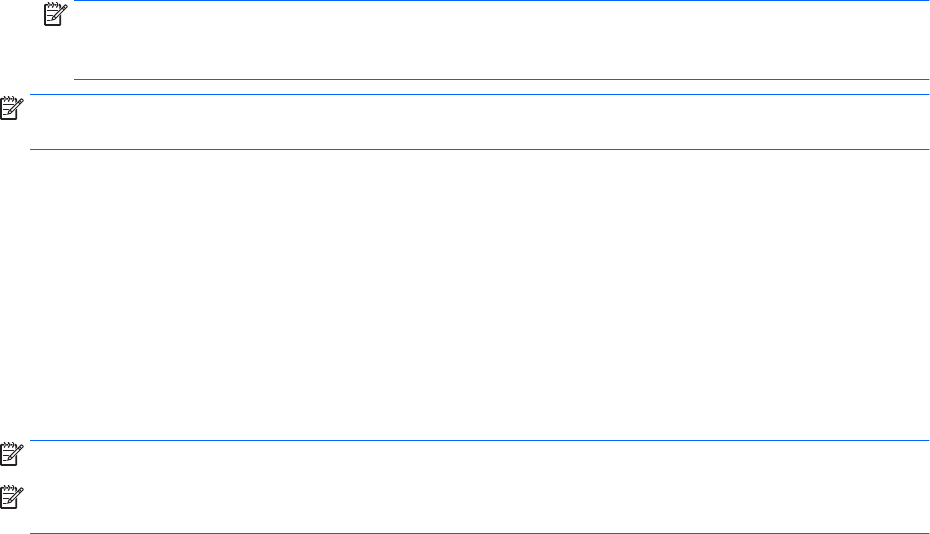Image resolution: width=930 pixels, height=534 pixels.
Task: Click the left end of the second note's bottom line
Action: point(33,150)
